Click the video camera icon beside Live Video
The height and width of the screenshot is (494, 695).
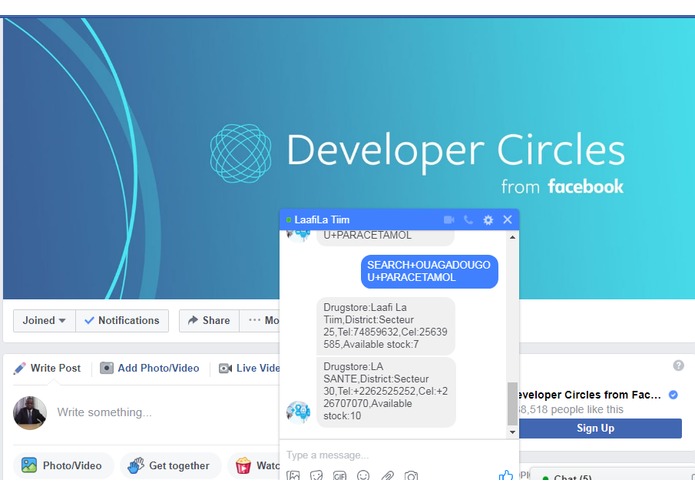(x=226, y=368)
